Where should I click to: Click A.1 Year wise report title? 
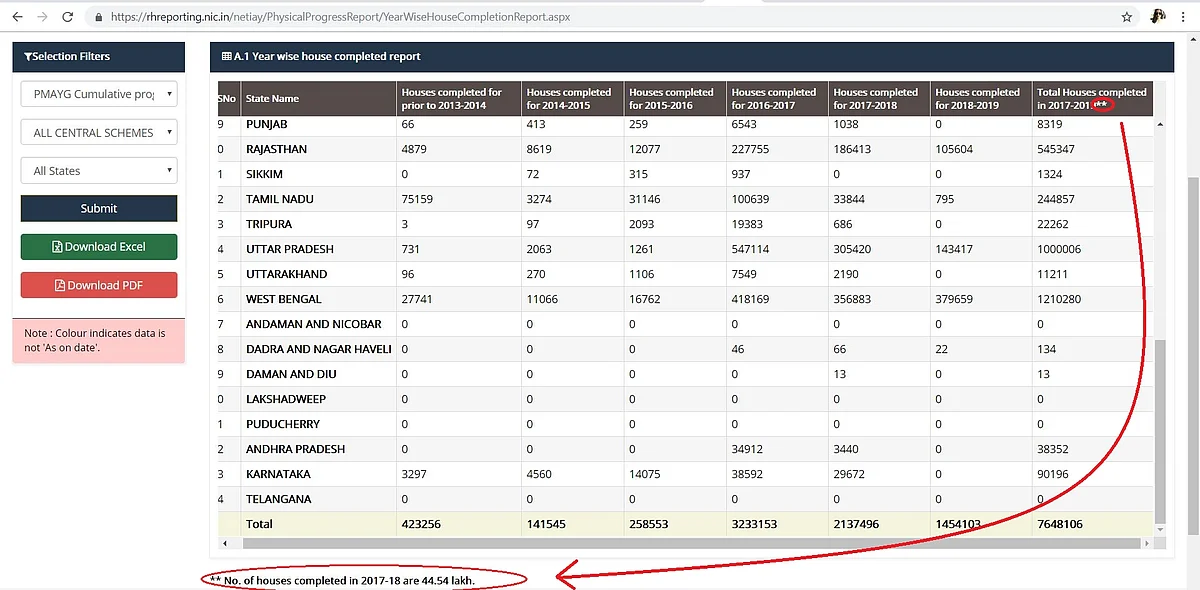click(x=321, y=56)
